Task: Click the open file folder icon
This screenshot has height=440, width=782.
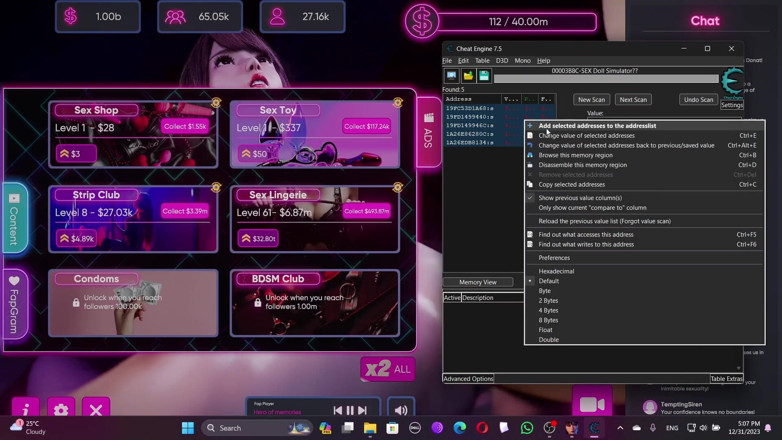Action: pyautogui.click(x=468, y=76)
